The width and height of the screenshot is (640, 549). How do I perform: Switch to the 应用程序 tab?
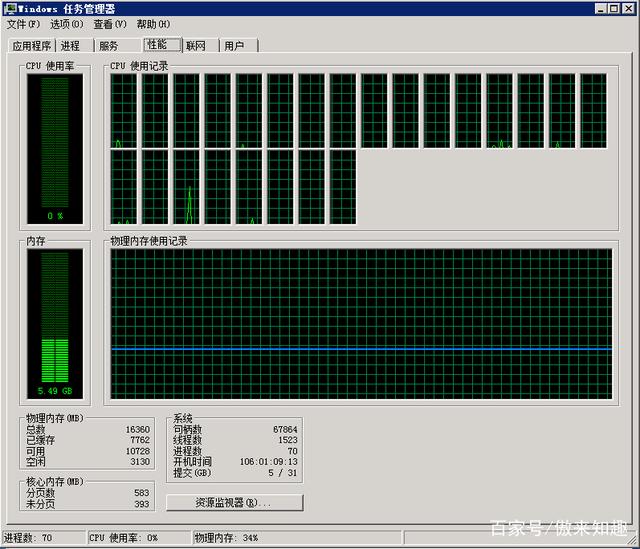click(31, 46)
